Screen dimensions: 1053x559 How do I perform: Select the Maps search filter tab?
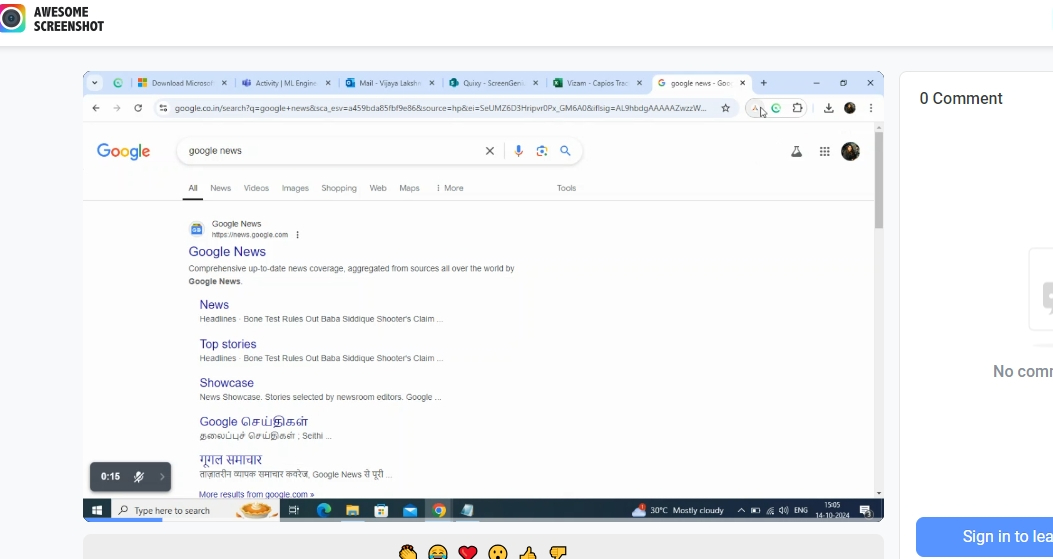pos(409,188)
